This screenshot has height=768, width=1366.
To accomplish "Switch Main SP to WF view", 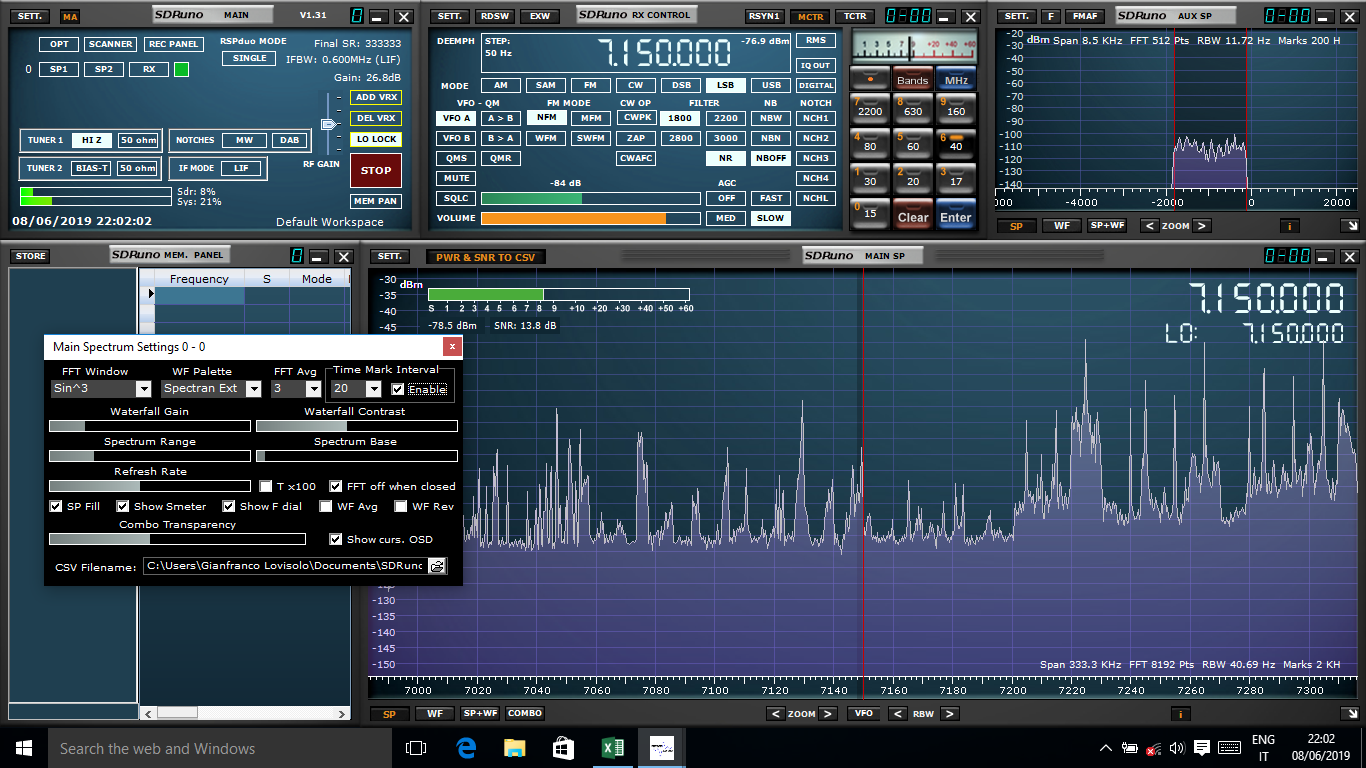I will (x=435, y=714).
